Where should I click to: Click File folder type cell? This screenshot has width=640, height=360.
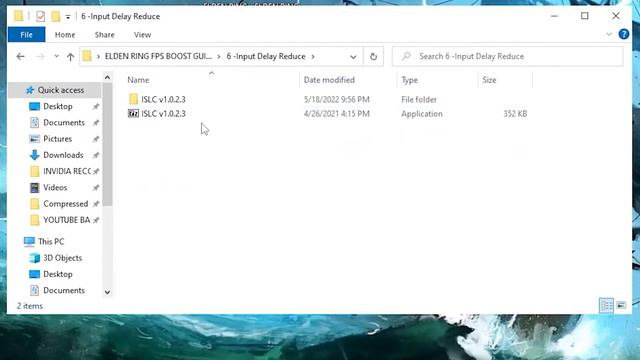click(x=419, y=99)
